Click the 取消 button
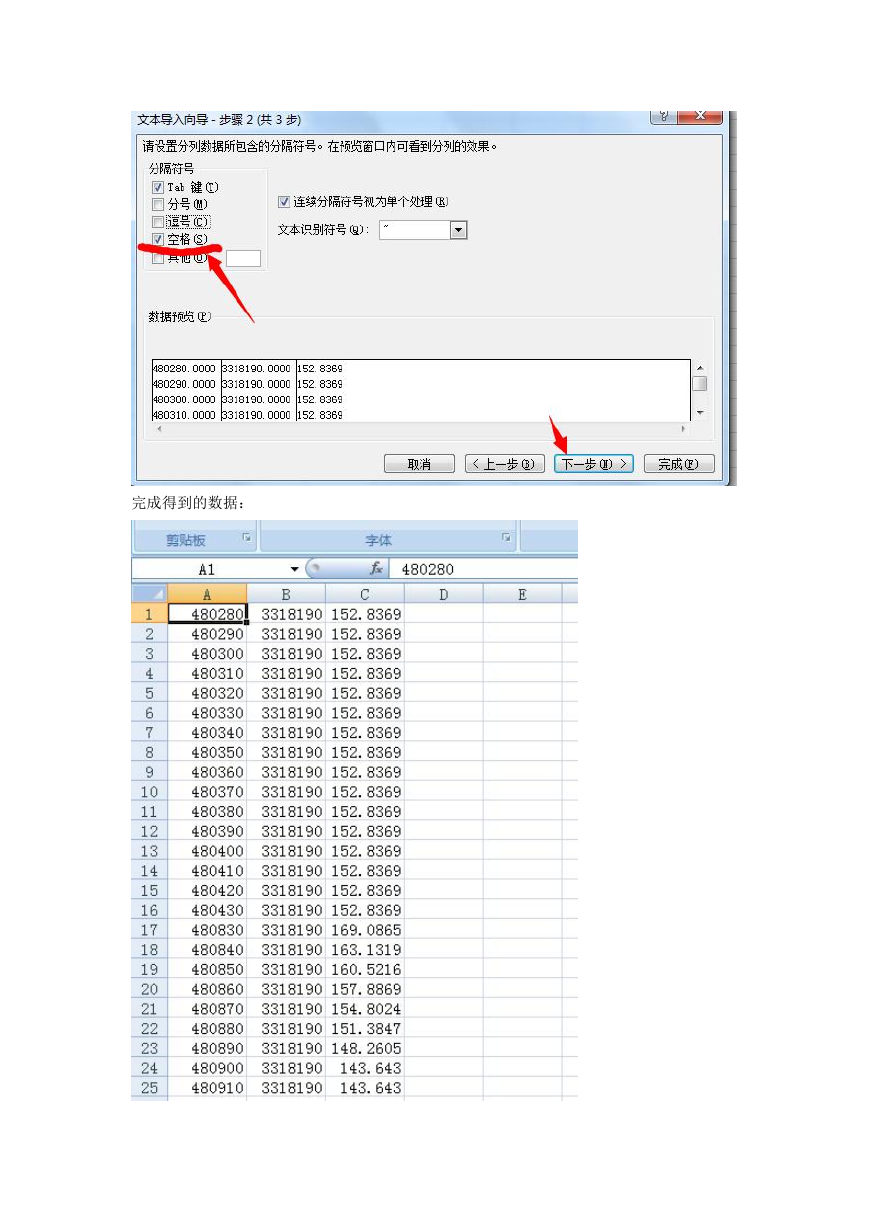This screenshot has height=1228, width=869. (x=419, y=464)
